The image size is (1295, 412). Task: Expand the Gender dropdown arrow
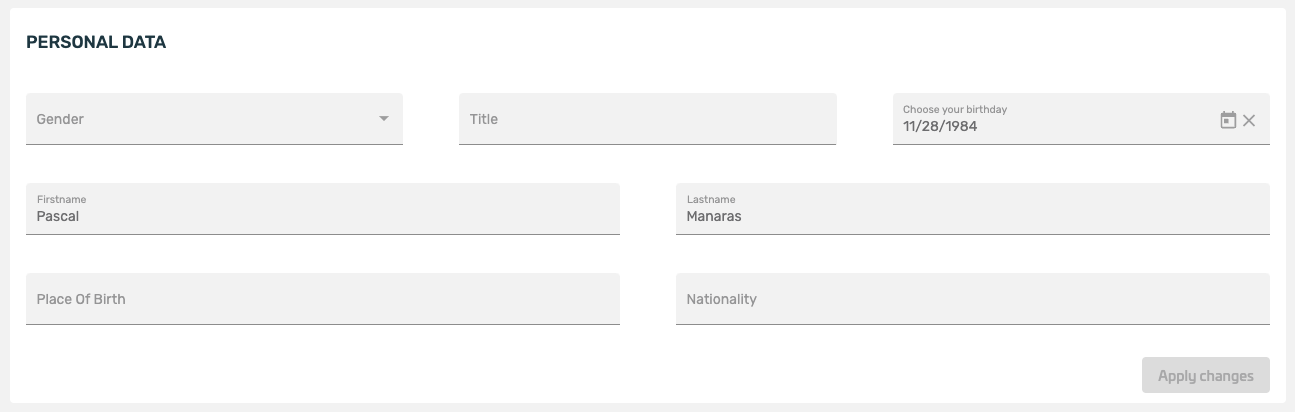click(383, 119)
